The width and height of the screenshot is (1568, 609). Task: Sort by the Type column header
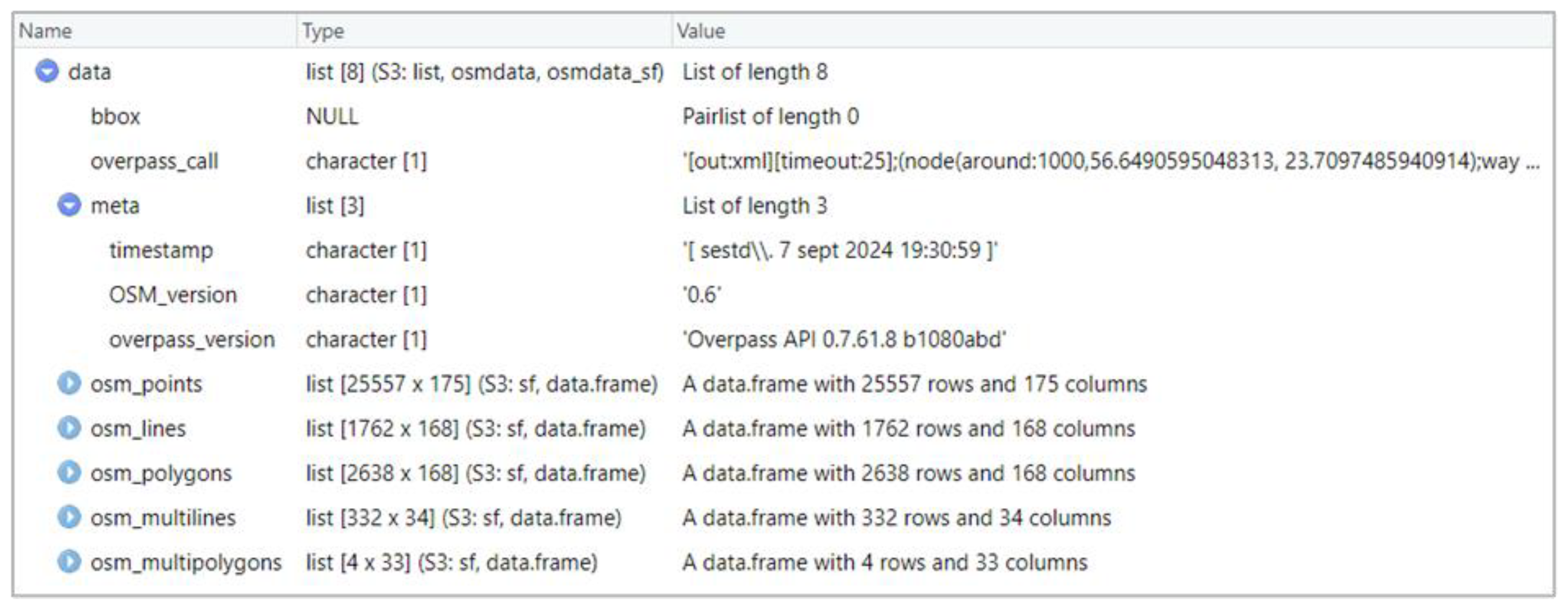[323, 31]
